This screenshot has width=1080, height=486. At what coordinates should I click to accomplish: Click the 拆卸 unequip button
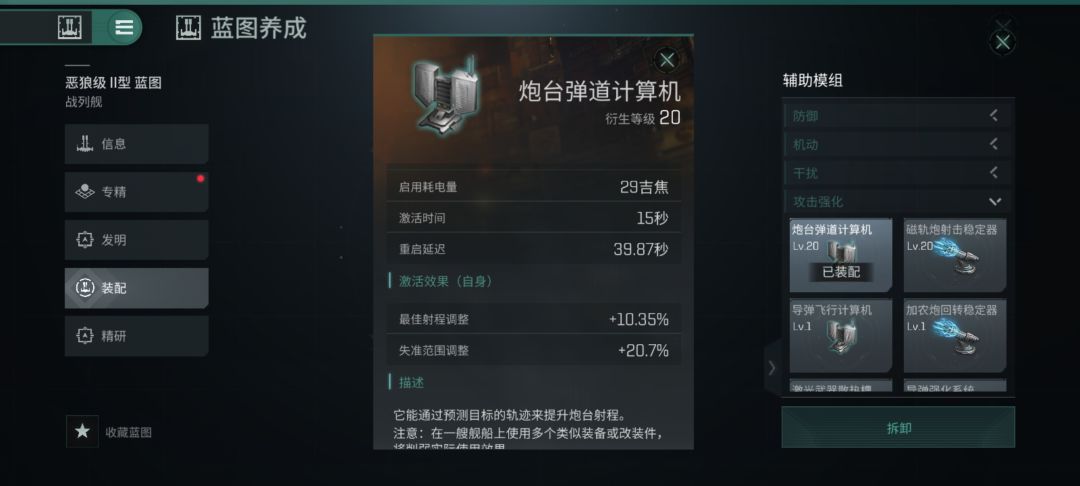click(898, 427)
